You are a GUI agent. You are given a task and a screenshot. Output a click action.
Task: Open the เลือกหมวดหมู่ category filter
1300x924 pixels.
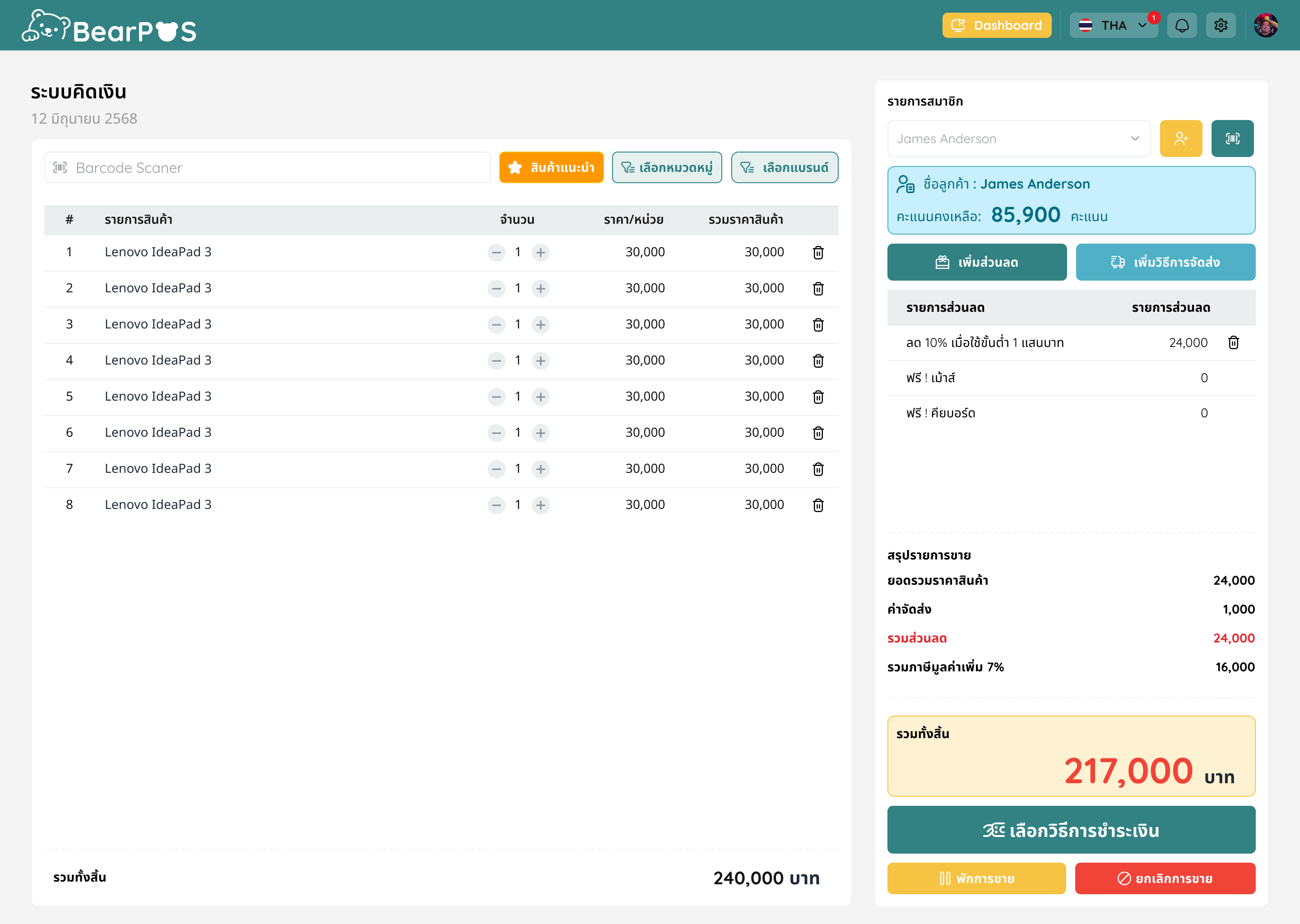(x=667, y=167)
